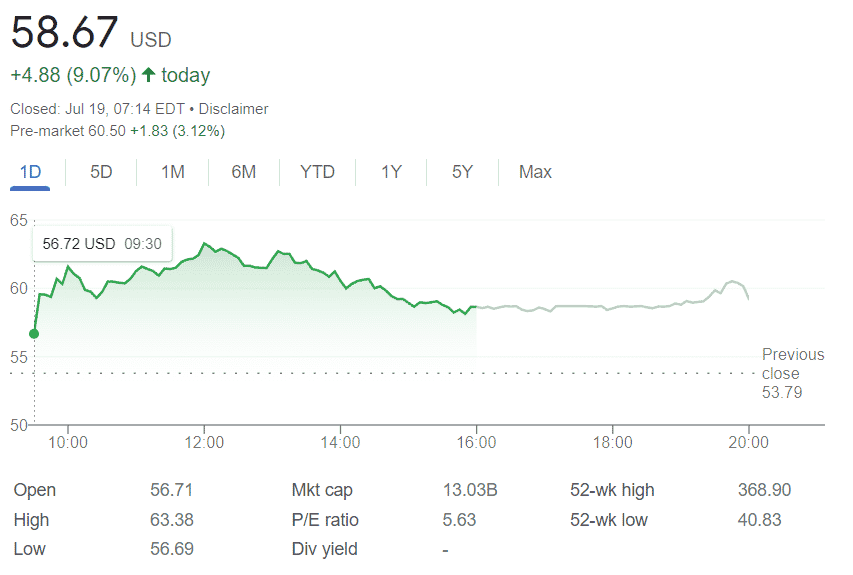Image resolution: width=853 pixels, height=575 pixels.
Task: Click the P/E ratio value 5.63
Action: 459,520
